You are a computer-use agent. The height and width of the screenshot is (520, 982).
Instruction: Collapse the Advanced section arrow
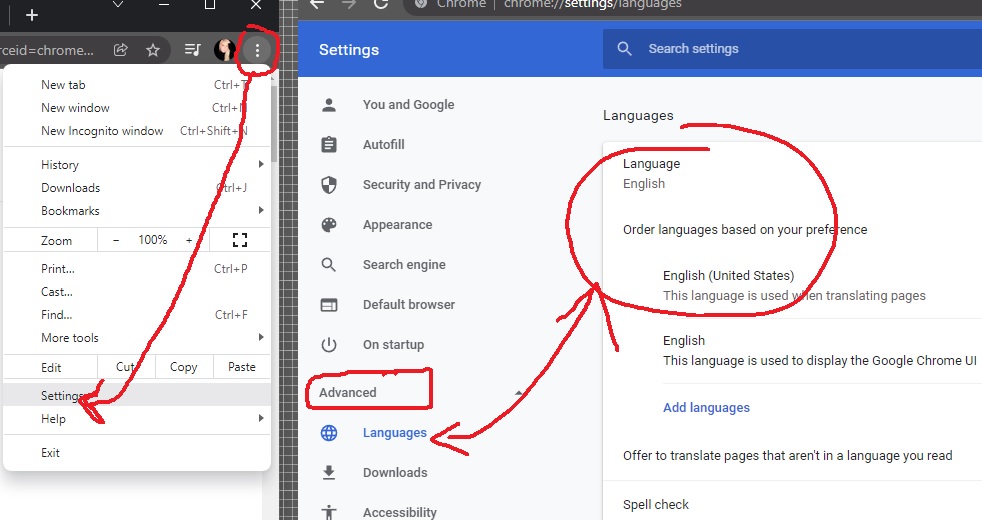pos(519,393)
